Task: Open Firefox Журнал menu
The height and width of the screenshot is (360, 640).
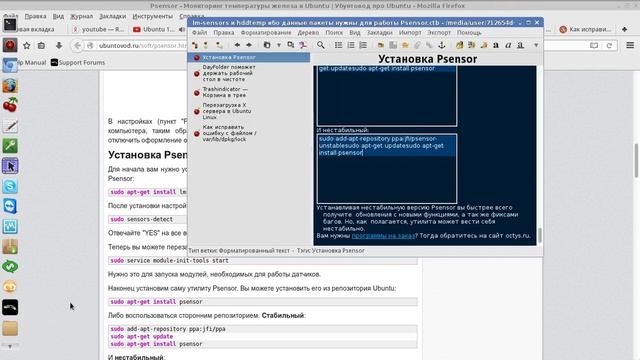Action: [81, 16]
